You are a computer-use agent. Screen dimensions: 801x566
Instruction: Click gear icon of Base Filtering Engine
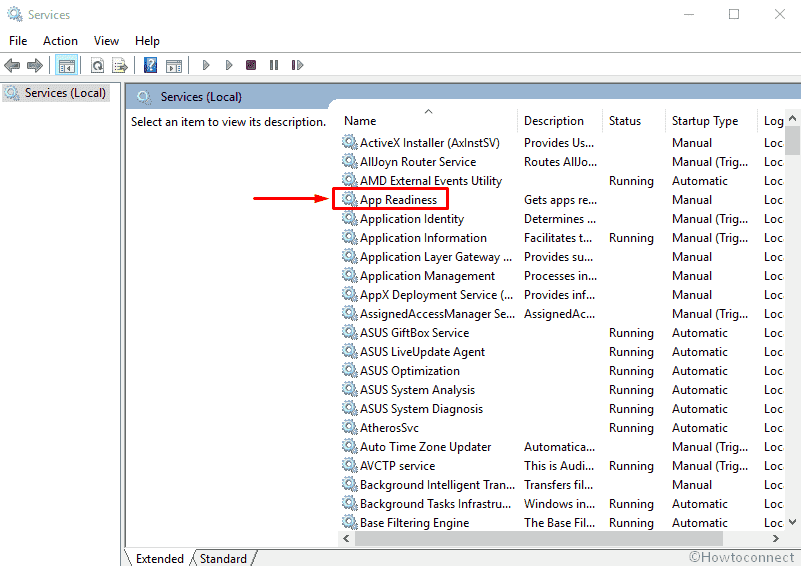point(349,522)
